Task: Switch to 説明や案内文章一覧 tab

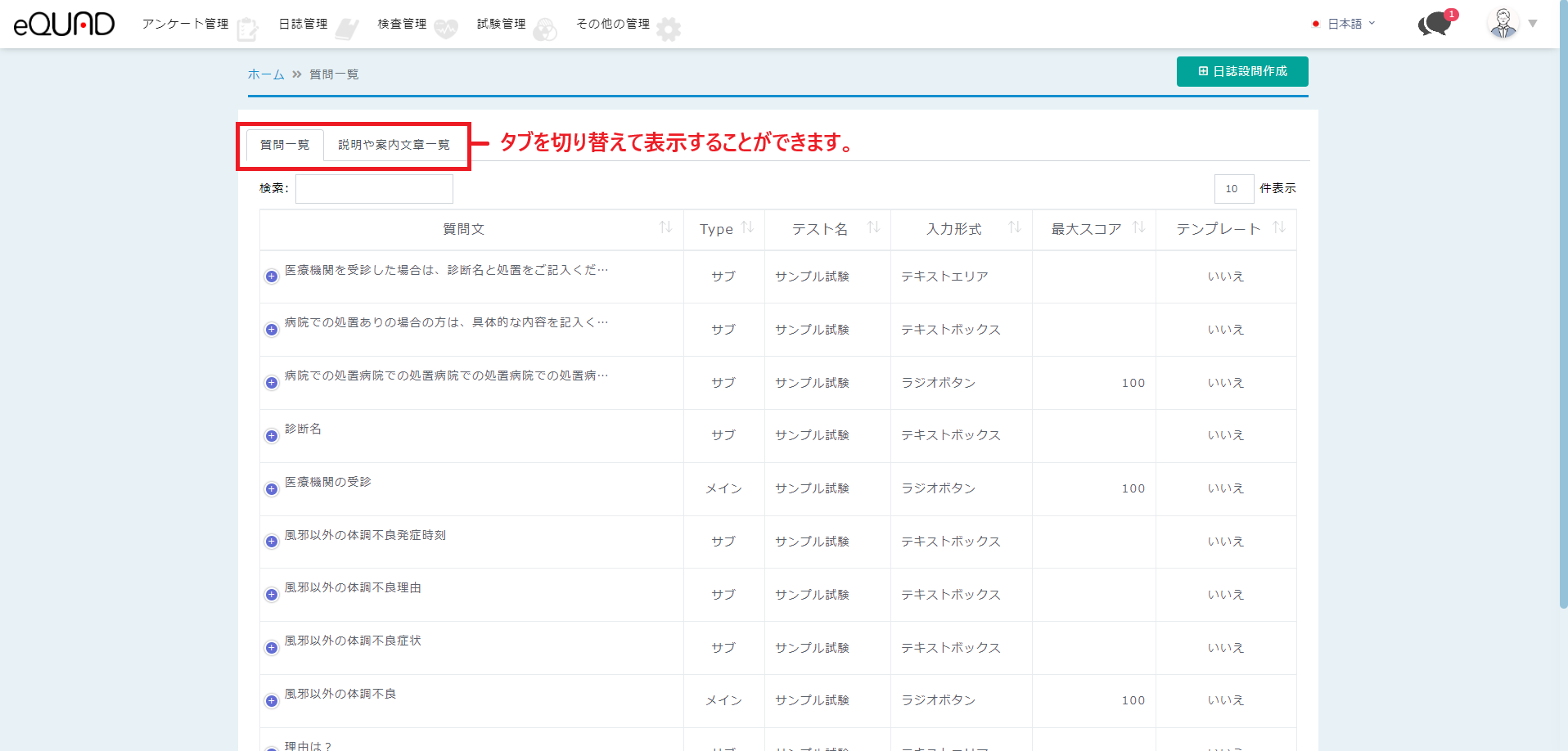Action: coord(394,145)
